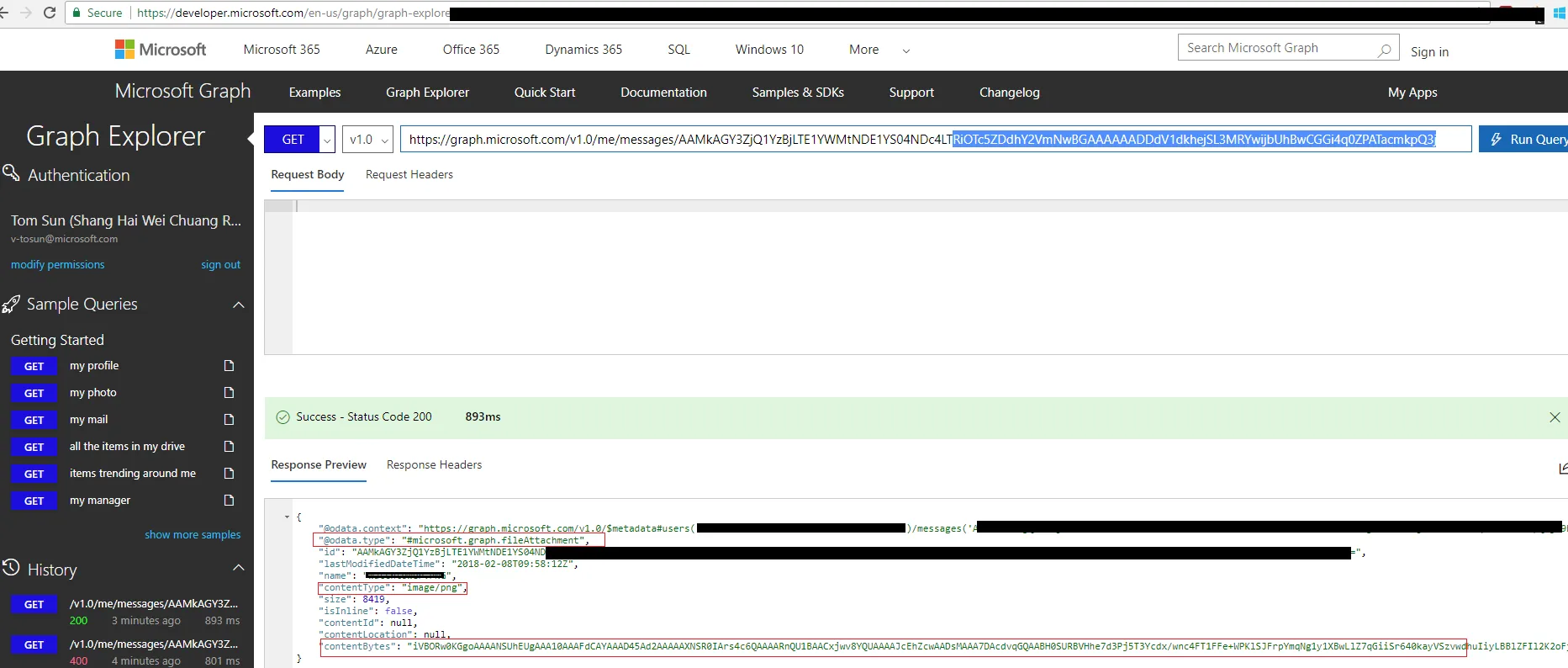Open the Documentation menu item
Image resolution: width=1568 pixels, height=668 pixels.
click(663, 93)
